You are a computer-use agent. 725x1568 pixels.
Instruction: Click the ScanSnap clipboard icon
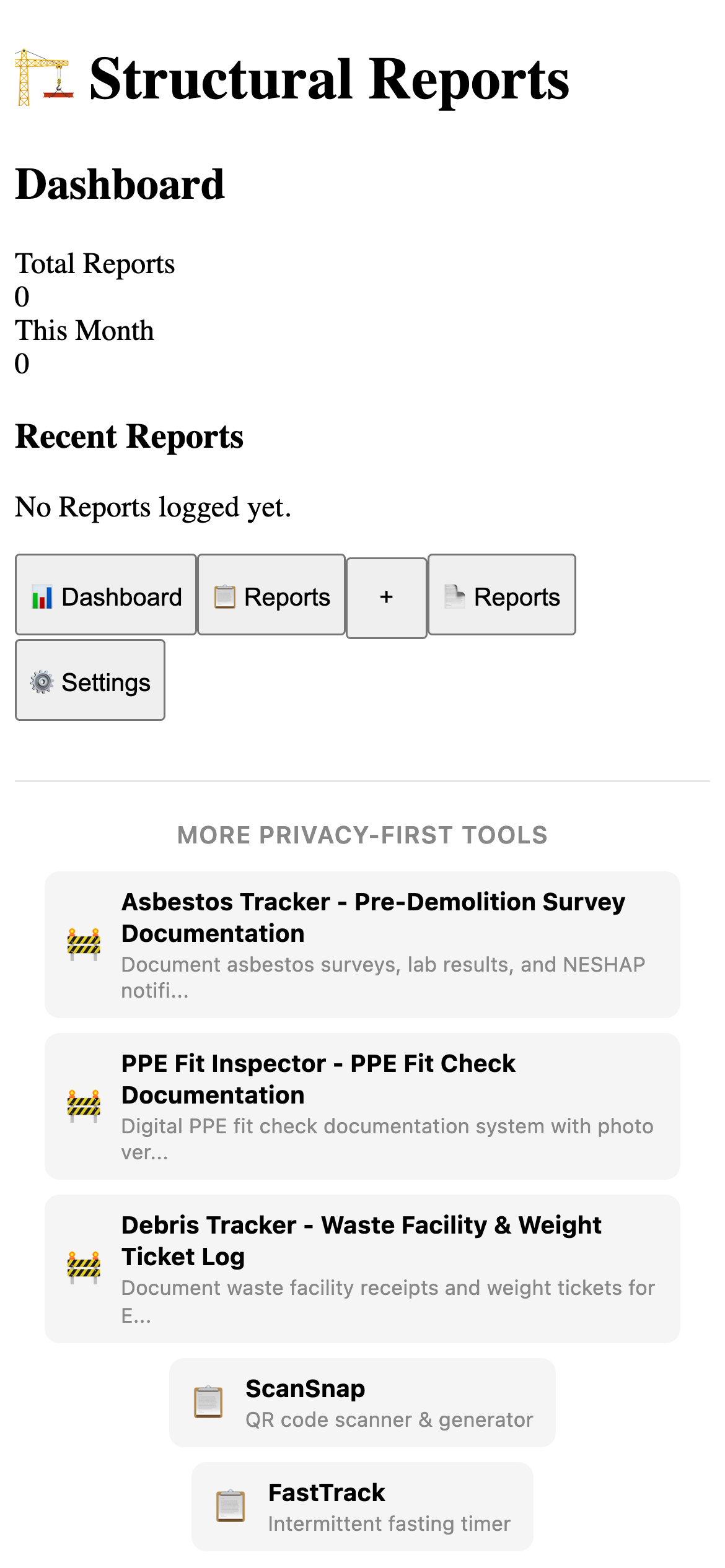tap(207, 1403)
